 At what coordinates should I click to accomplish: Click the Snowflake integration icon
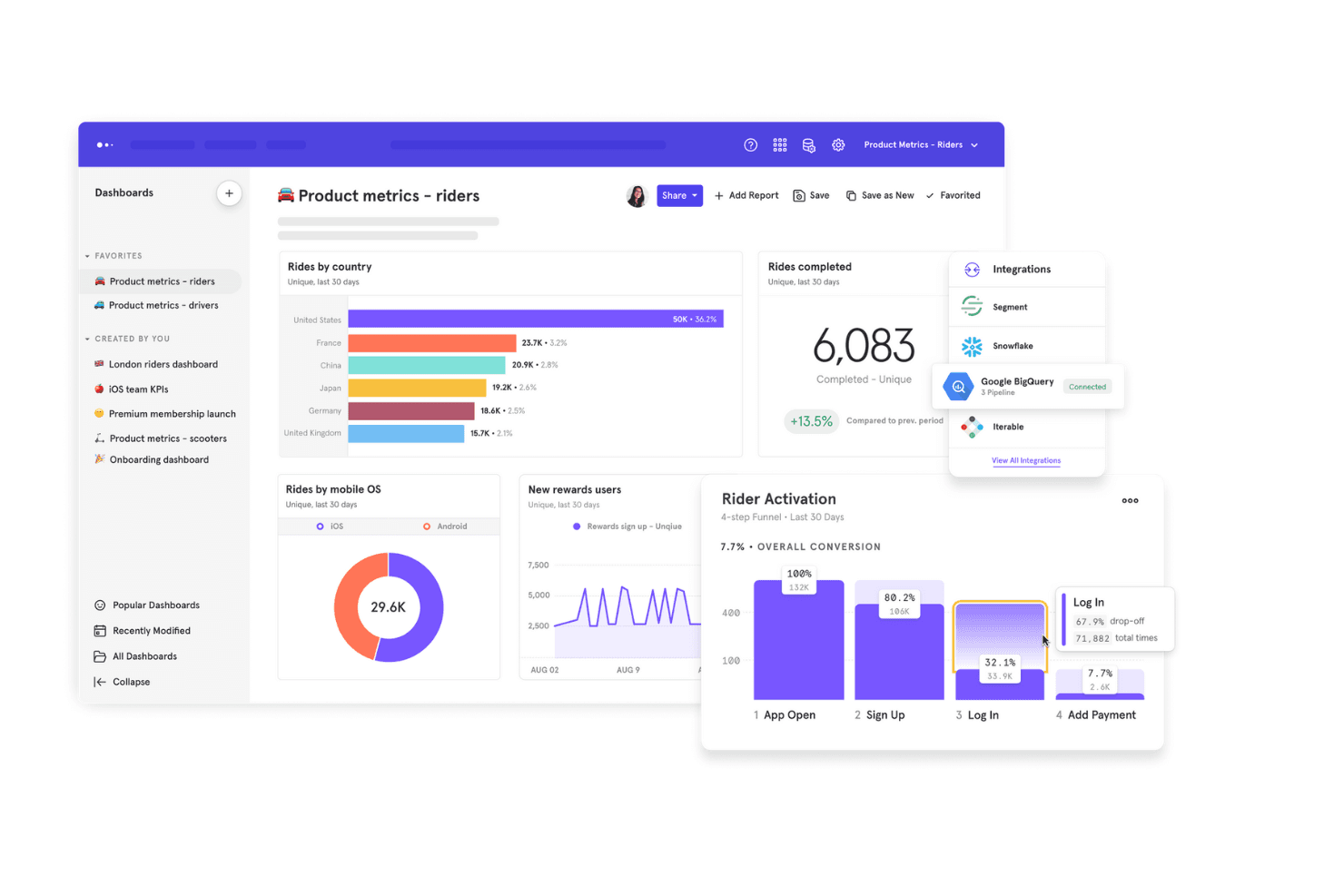pyautogui.click(x=972, y=346)
